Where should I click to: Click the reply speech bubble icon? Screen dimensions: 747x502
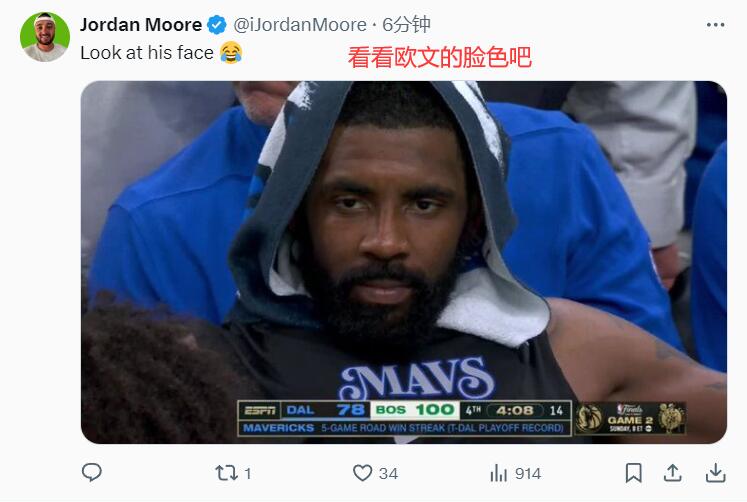(91, 472)
